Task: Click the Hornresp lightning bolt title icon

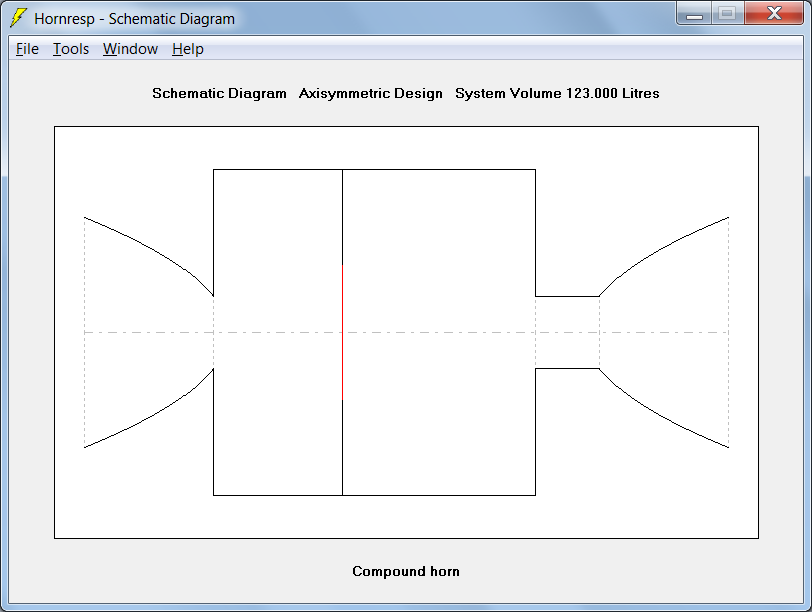Action: pos(19,18)
